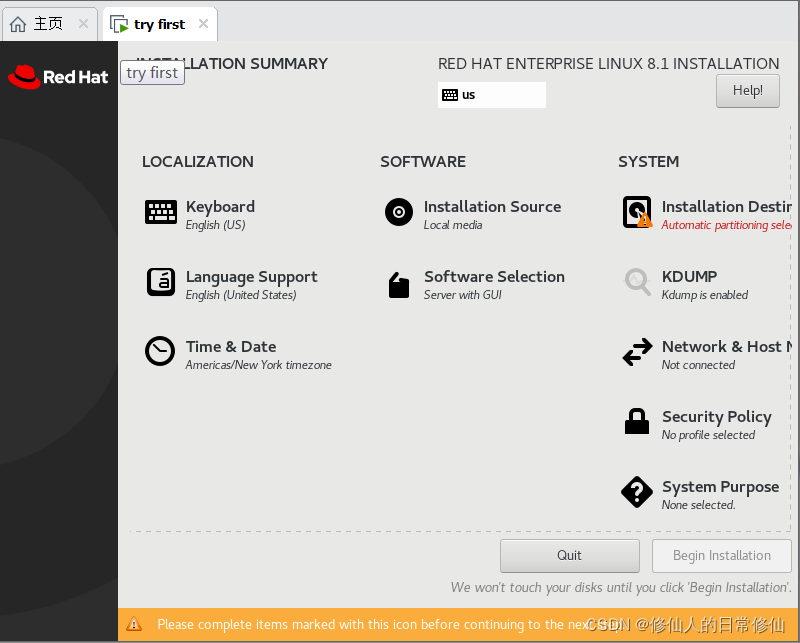Open the Keyboard settings icon
The height and width of the screenshot is (643, 800).
click(x=161, y=212)
